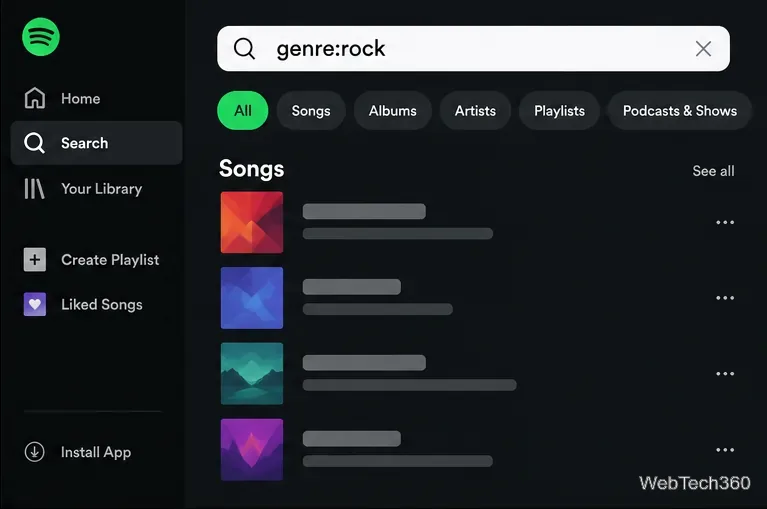Image resolution: width=767 pixels, height=509 pixels.
Task: Open Home via the house icon
Action: click(35, 98)
